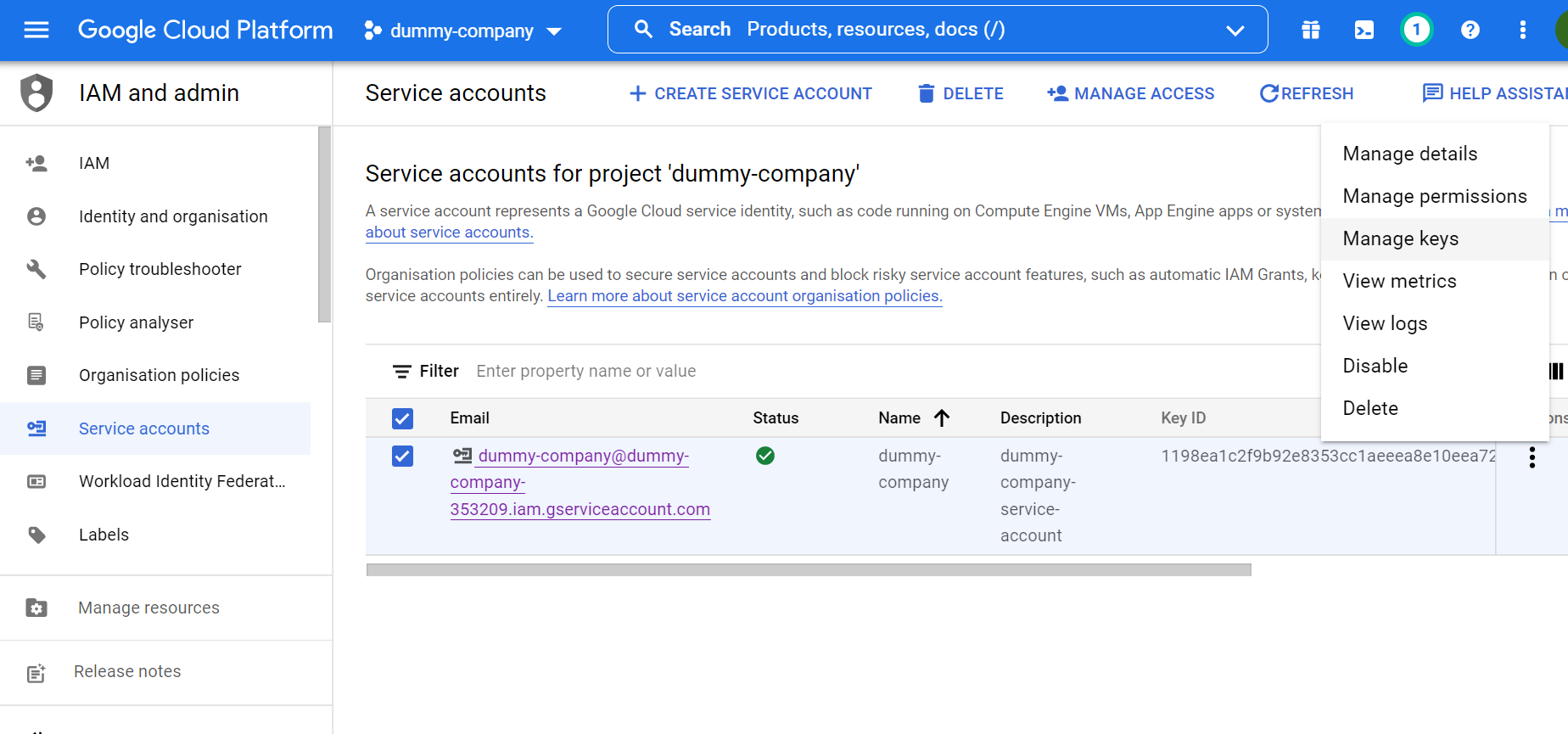Click Create Service Account button
1568x734 pixels.
coord(751,93)
